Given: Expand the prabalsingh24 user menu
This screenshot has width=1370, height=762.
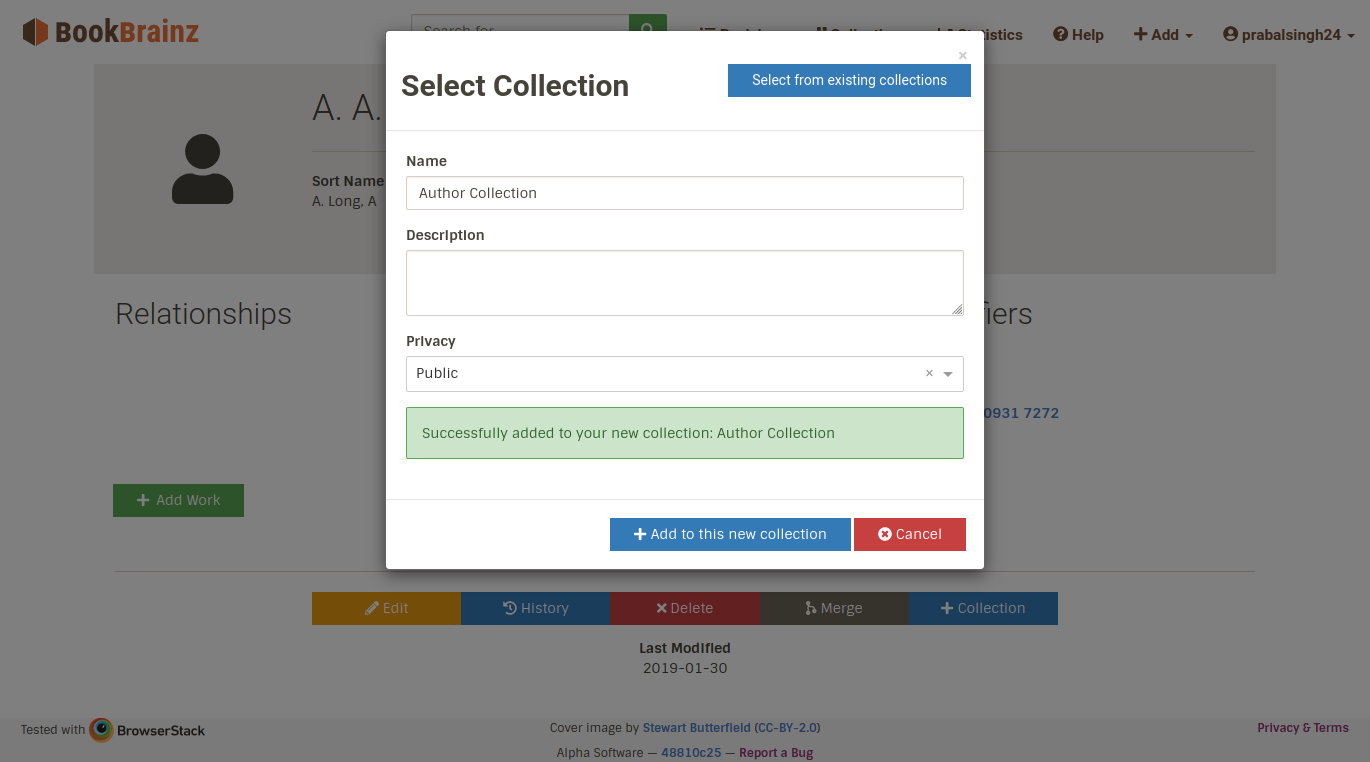Looking at the screenshot, I should tap(1289, 35).
